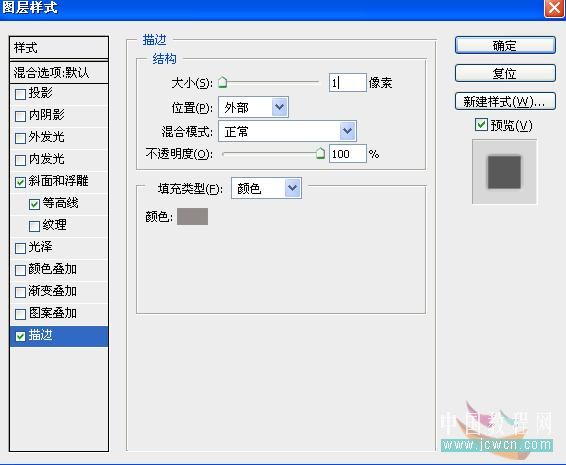
Task: Click the style preview thumbnail
Action: point(504,172)
